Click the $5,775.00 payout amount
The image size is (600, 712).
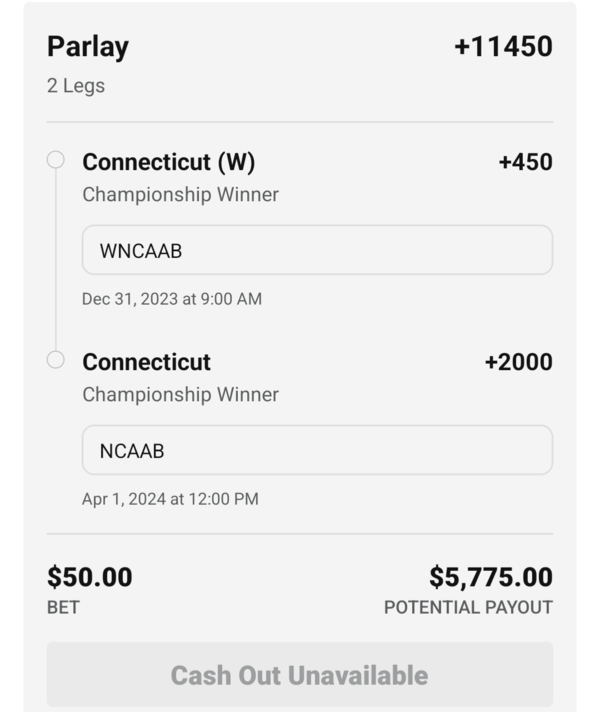click(x=491, y=577)
